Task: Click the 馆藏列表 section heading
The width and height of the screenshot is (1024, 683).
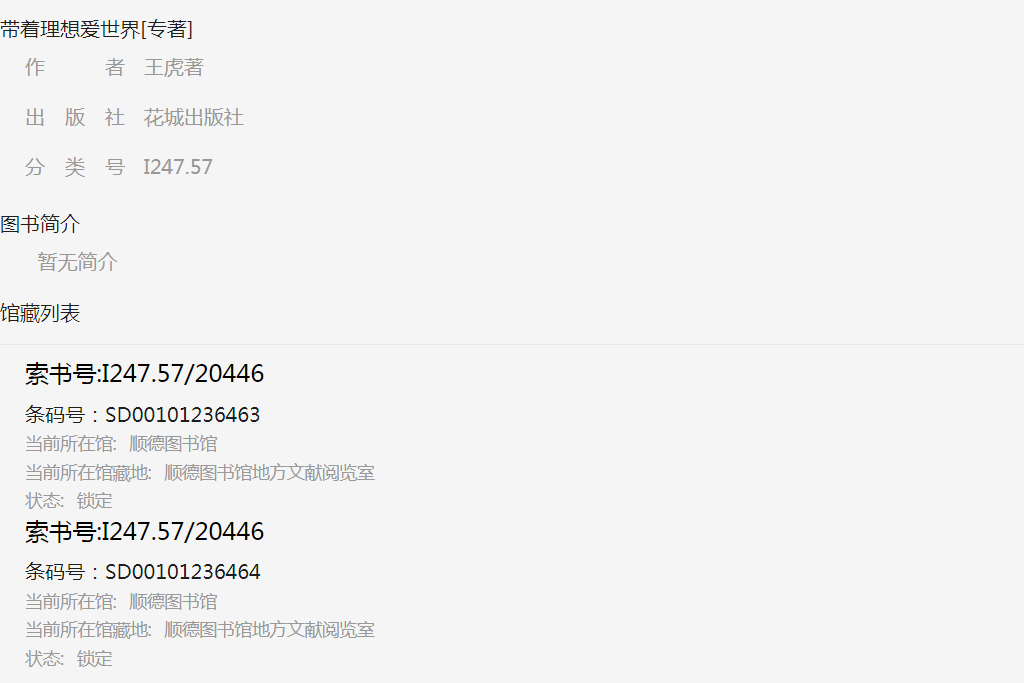Action: (x=40, y=313)
